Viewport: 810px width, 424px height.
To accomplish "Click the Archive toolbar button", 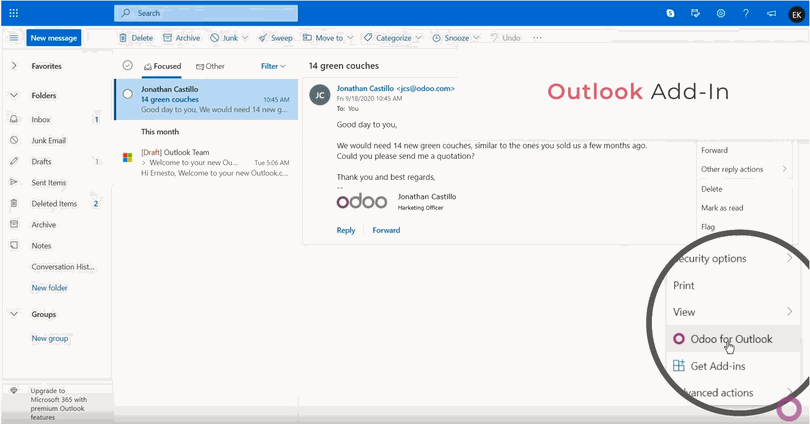I will click(181, 38).
